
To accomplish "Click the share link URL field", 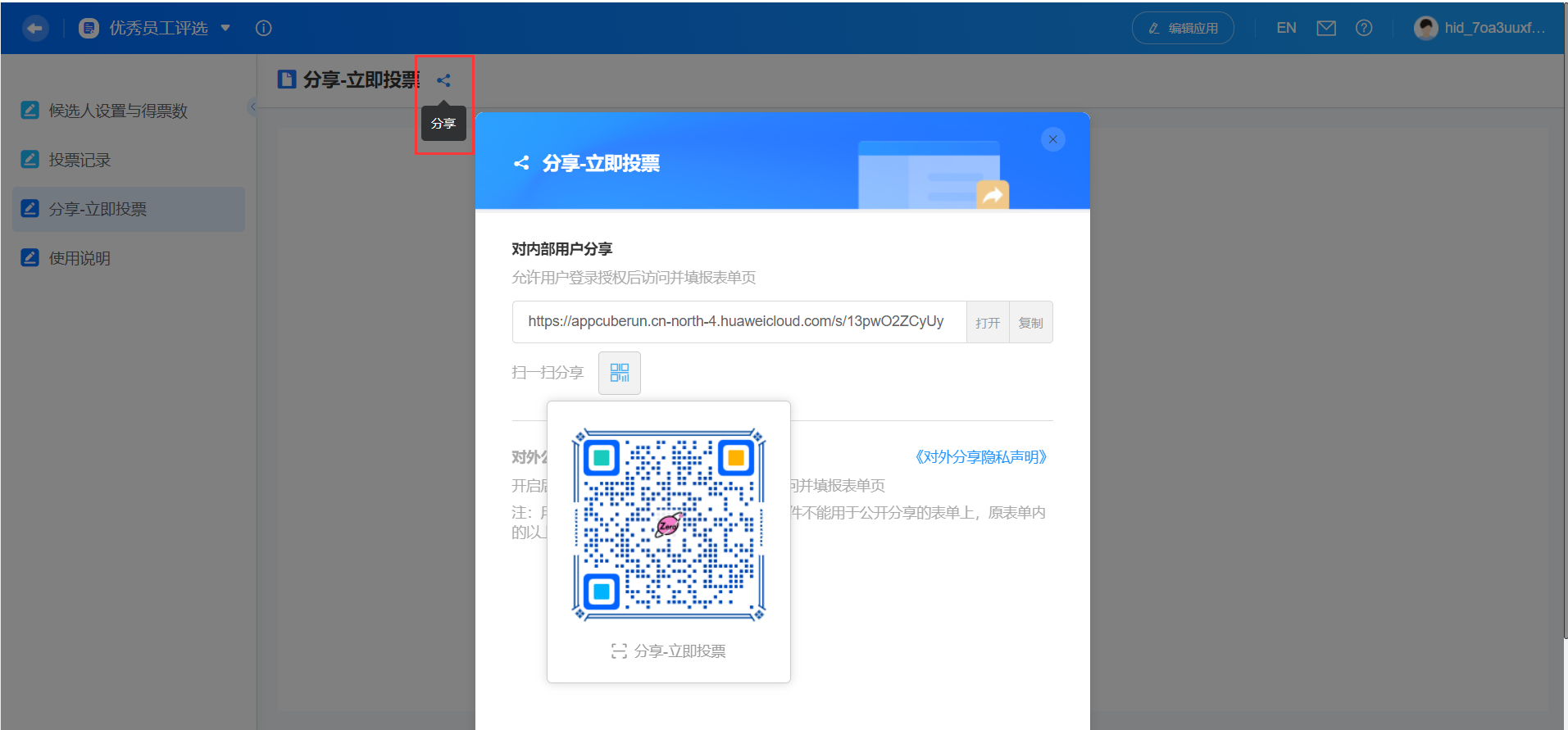I will (x=739, y=322).
